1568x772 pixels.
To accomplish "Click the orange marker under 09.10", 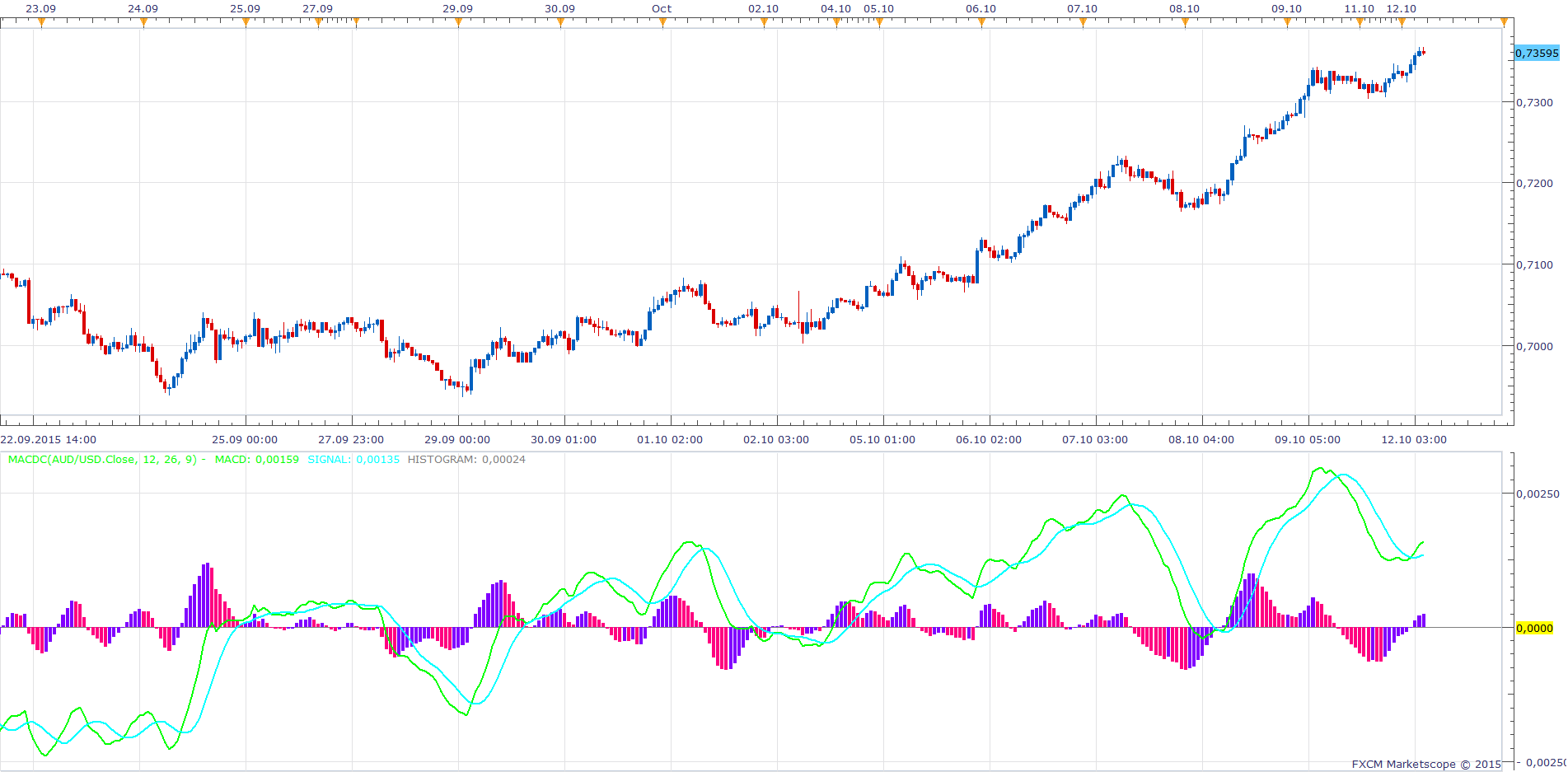I will [1287, 22].
